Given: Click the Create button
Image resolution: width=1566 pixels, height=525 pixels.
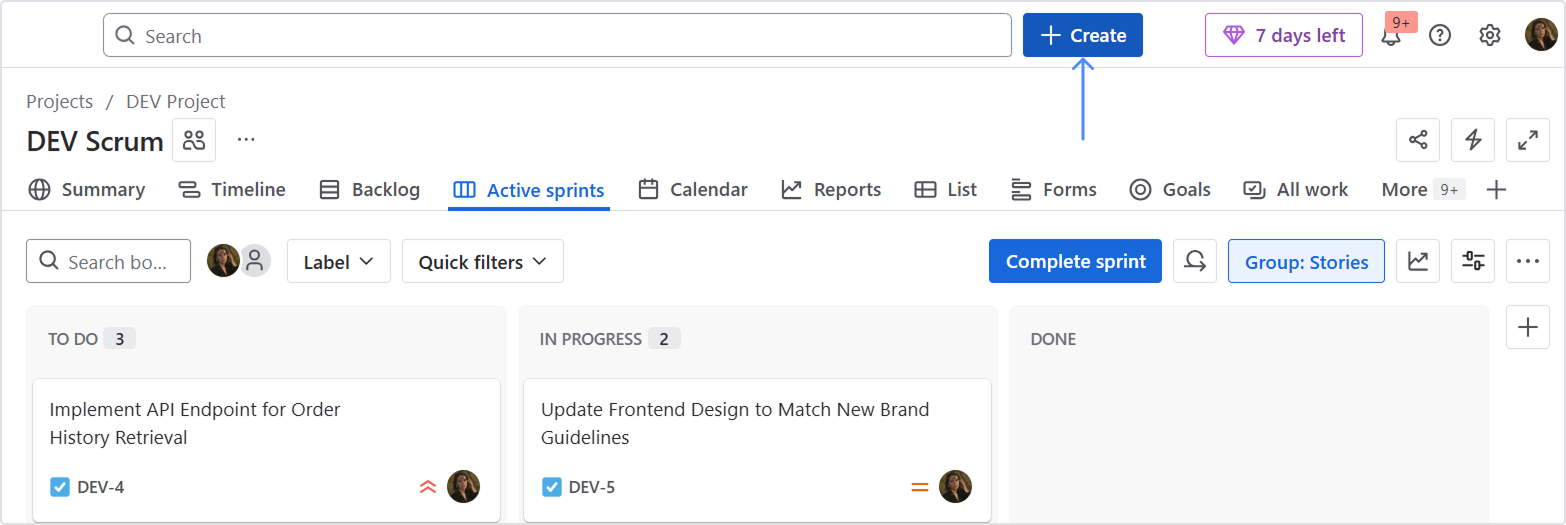Looking at the screenshot, I should tap(1083, 35).
